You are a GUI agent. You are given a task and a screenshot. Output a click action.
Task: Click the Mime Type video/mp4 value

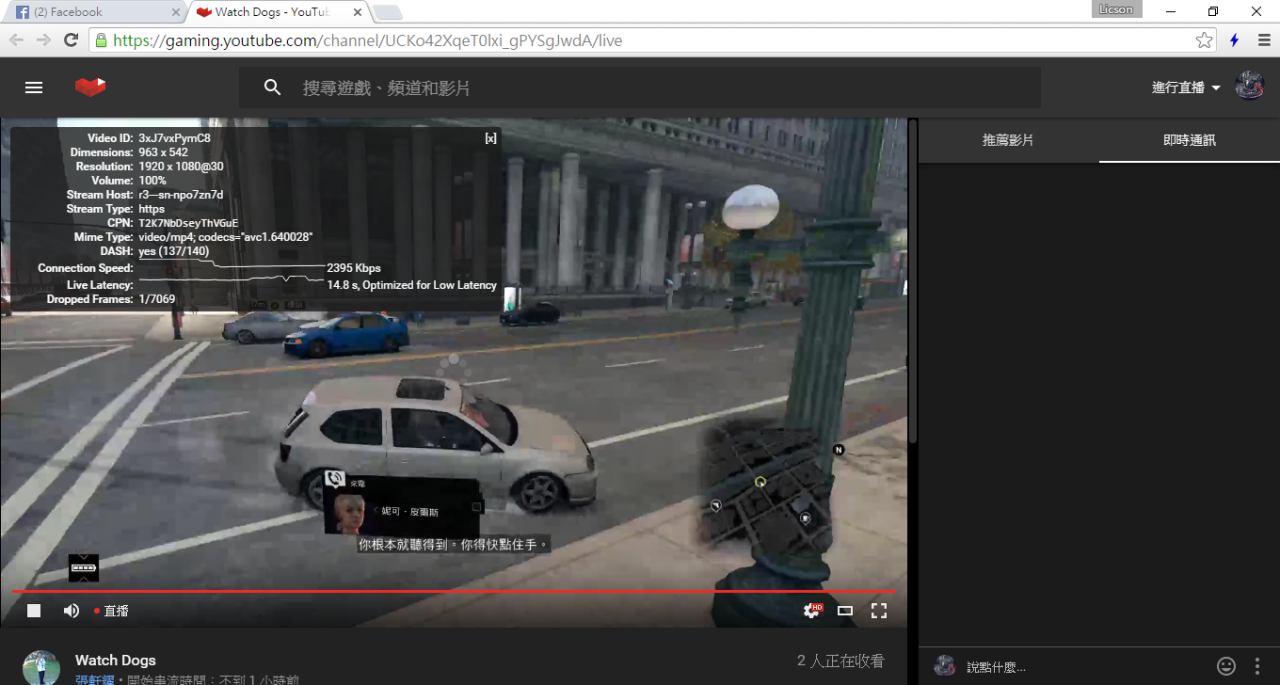pos(226,237)
